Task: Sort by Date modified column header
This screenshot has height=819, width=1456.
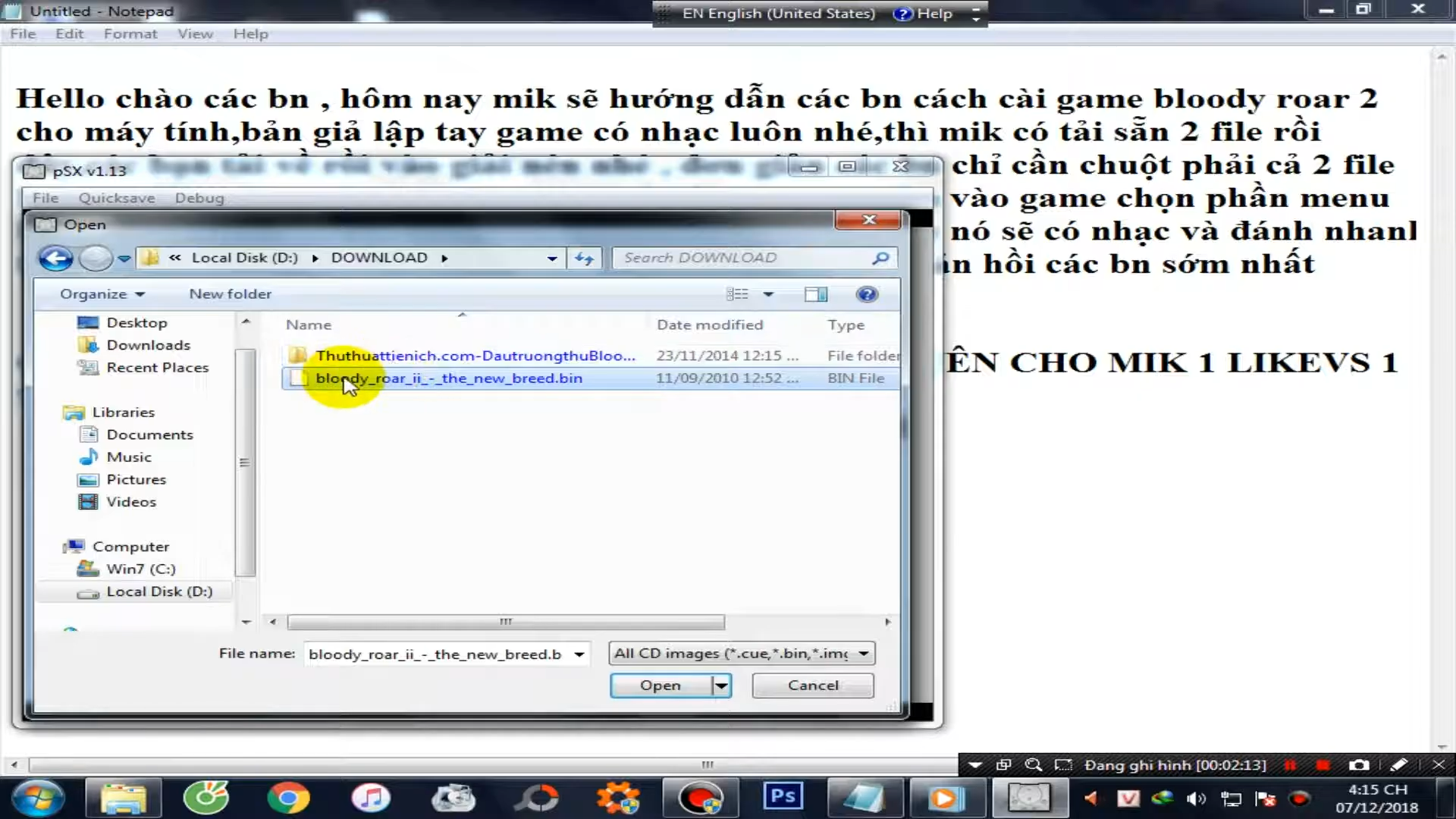Action: pos(710,325)
